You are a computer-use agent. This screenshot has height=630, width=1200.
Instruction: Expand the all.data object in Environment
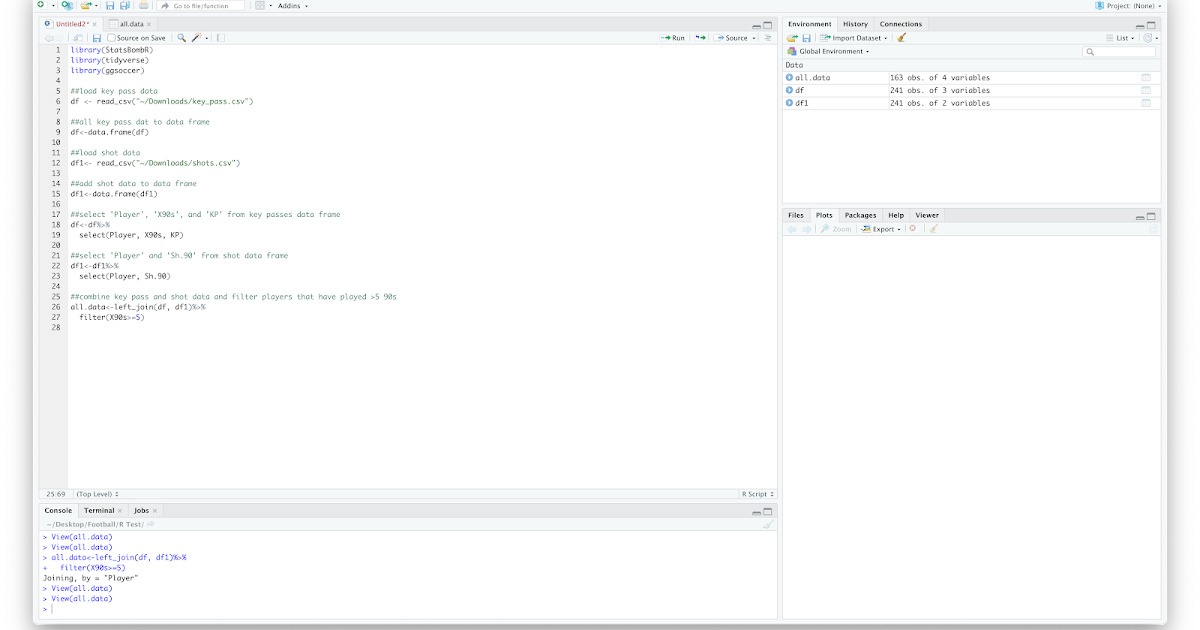[789, 77]
